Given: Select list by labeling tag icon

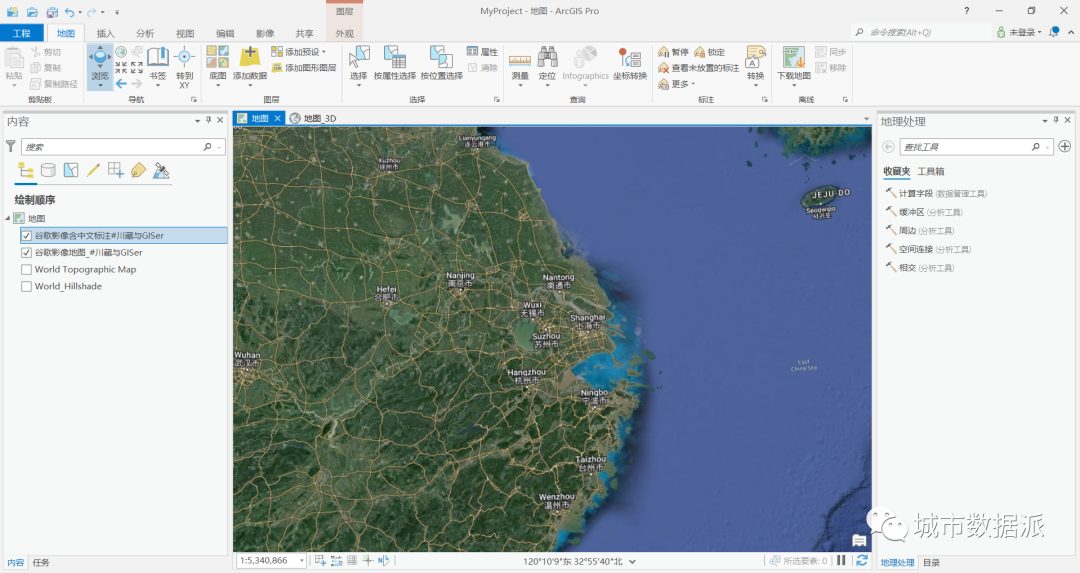Looking at the screenshot, I should tap(138, 170).
